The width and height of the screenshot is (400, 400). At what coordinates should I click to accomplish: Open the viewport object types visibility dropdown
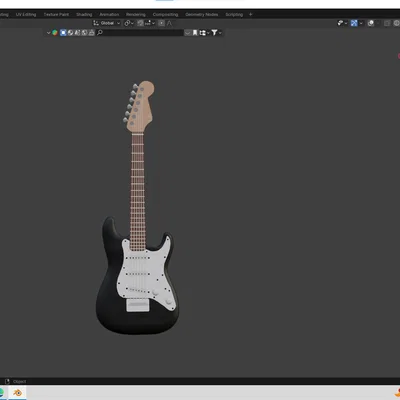click(x=342, y=23)
